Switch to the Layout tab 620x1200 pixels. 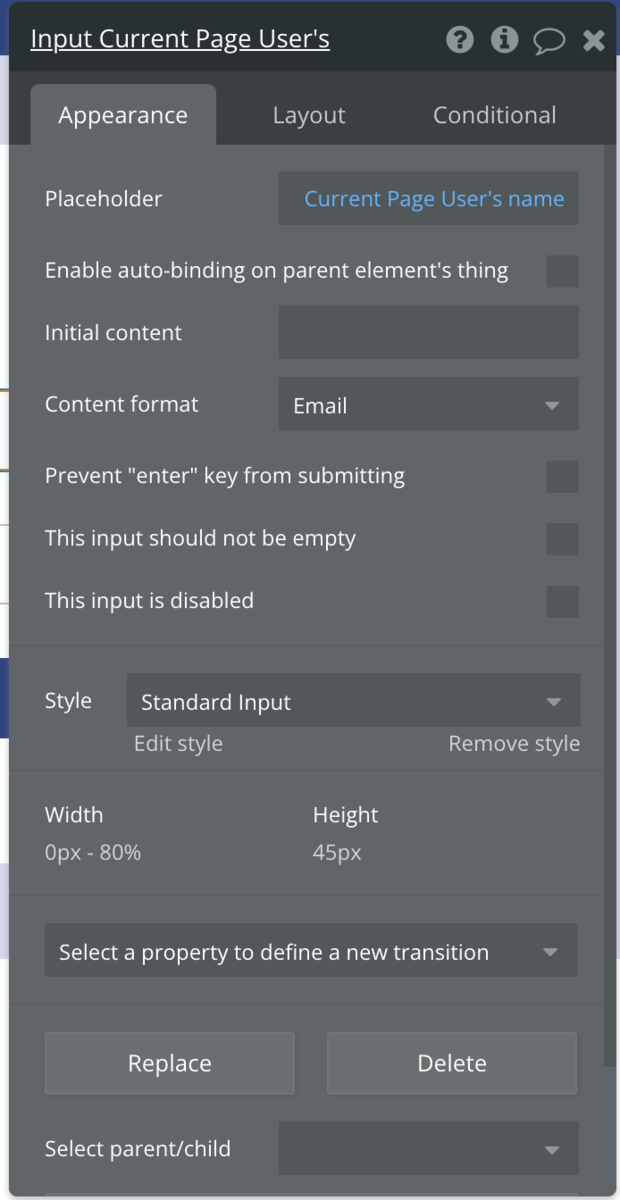[x=309, y=116]
